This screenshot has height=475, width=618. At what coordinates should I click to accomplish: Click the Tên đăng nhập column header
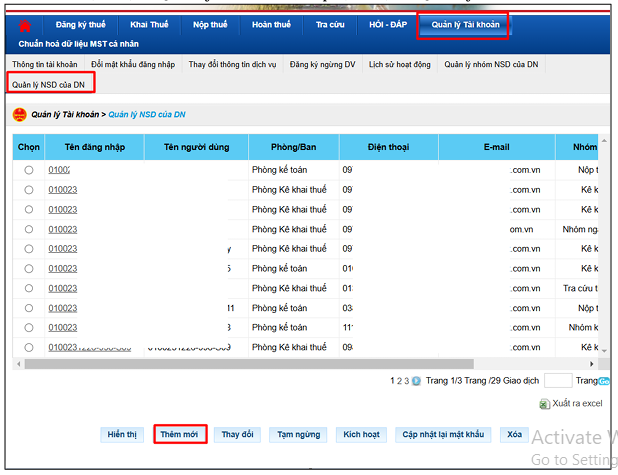point(95,147)
